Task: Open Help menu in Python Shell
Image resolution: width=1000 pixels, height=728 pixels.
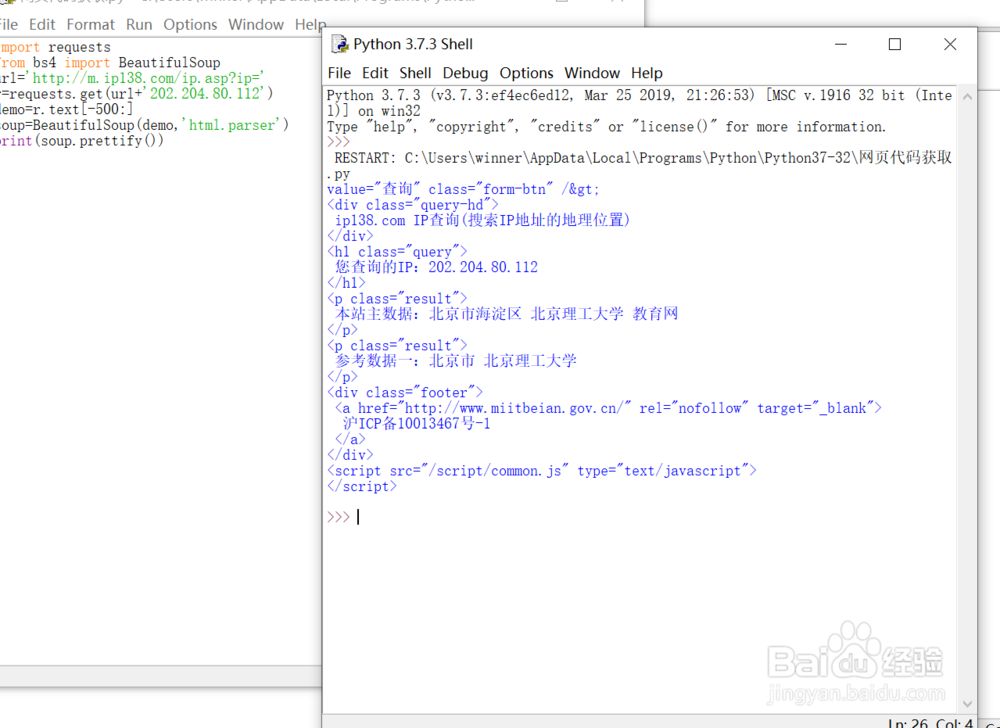Action: point(647,73)
